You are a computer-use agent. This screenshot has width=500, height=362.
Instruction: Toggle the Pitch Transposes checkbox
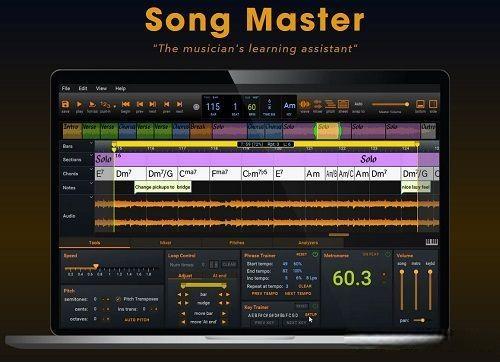(x=118, y=299)
